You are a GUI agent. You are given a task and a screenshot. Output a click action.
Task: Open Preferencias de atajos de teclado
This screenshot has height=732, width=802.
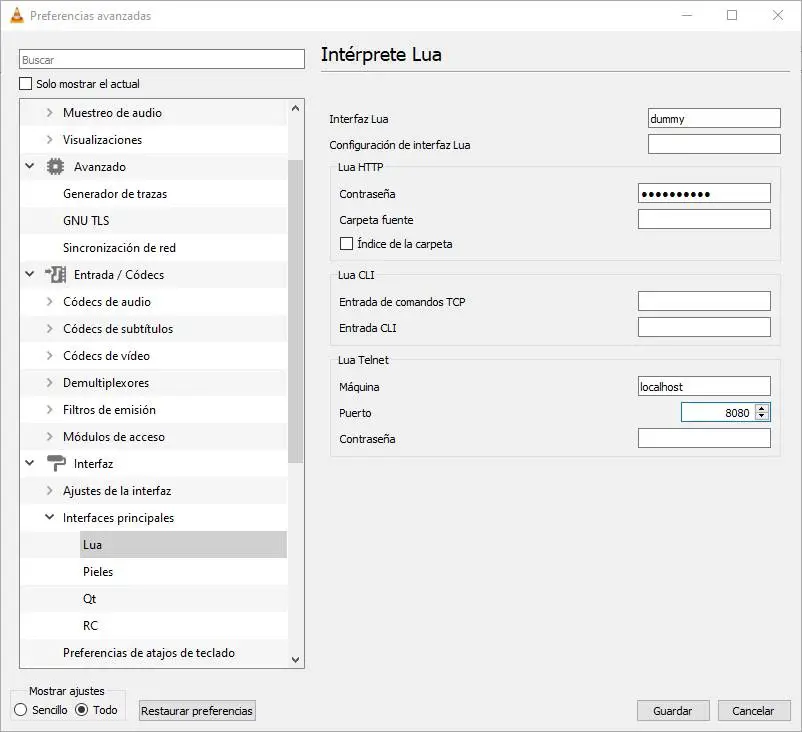(x=148, y=653)
